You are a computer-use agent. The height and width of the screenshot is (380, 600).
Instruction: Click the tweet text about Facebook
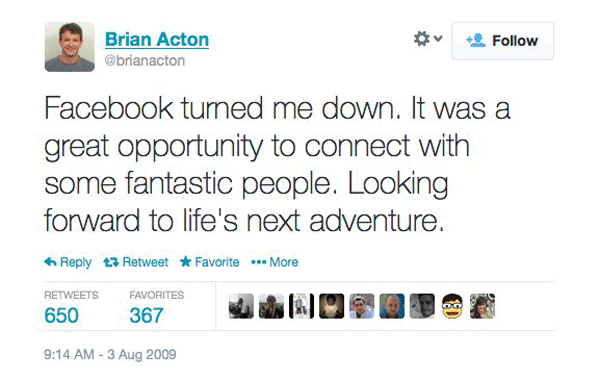point(277,165)
